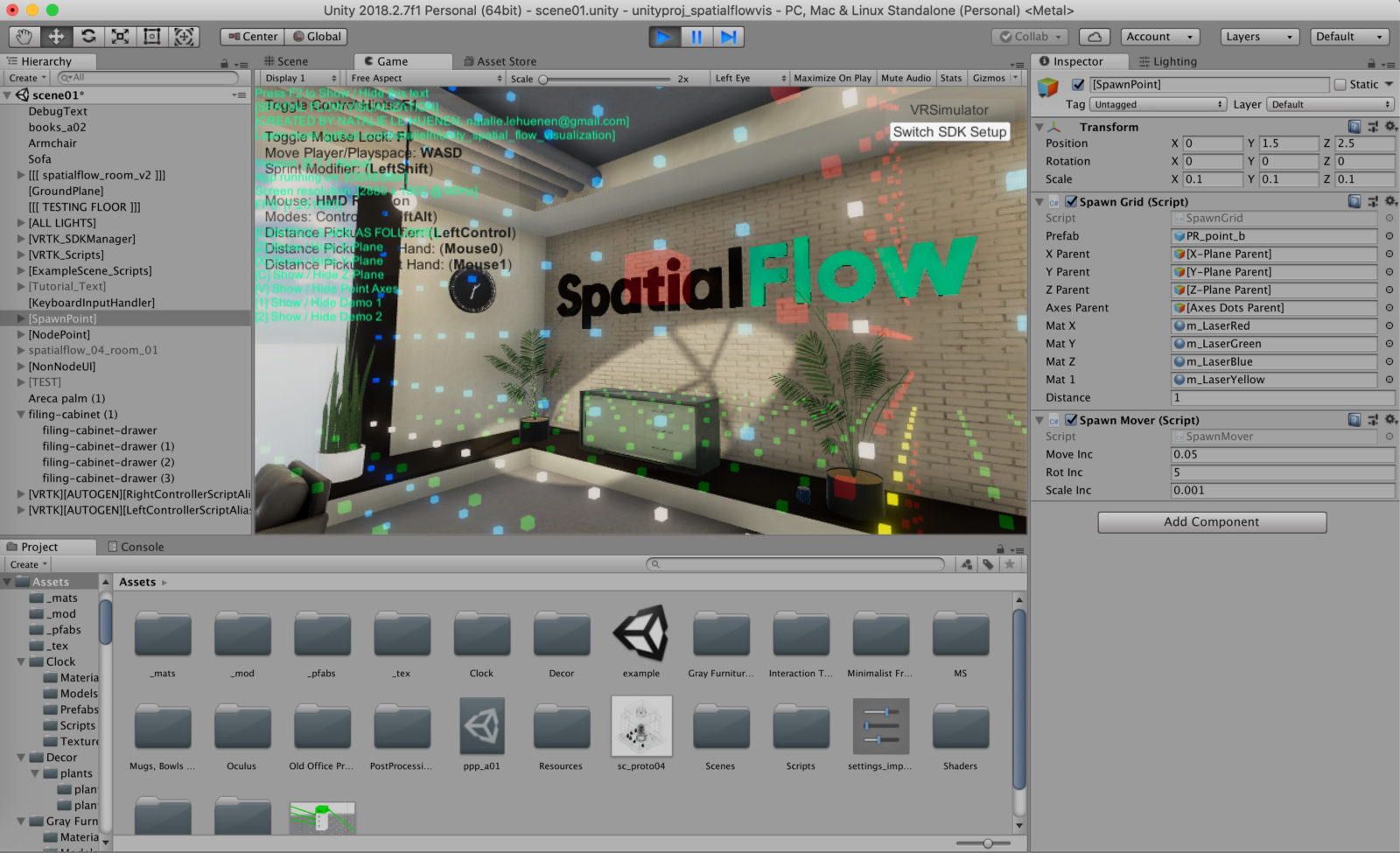Collapse the filing-cabinet (1) hierarchy item
The height and width of the screenshot is (853, 1400).
click(x=21, y=415)
